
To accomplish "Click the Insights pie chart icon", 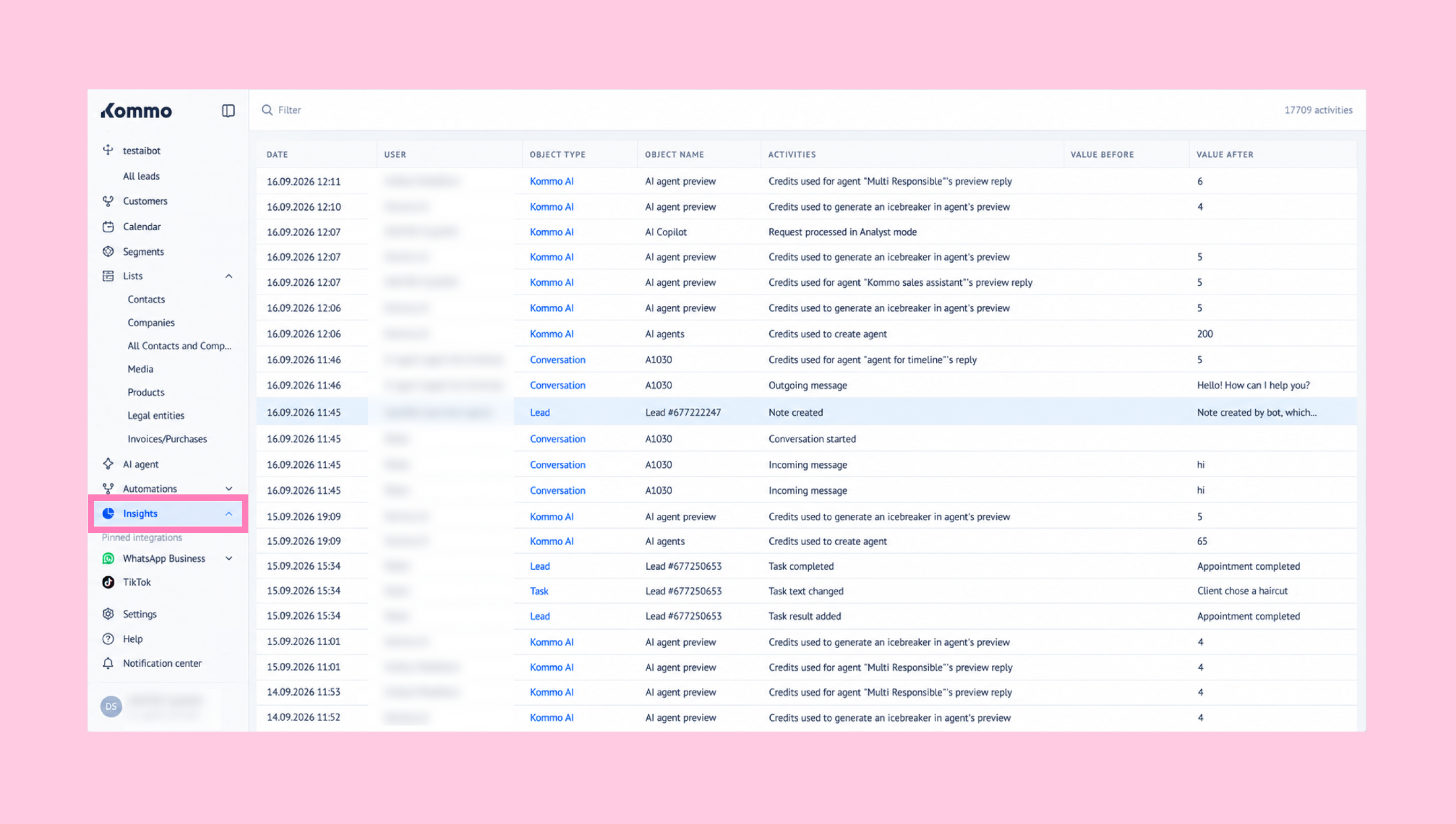I will [108, 513].
